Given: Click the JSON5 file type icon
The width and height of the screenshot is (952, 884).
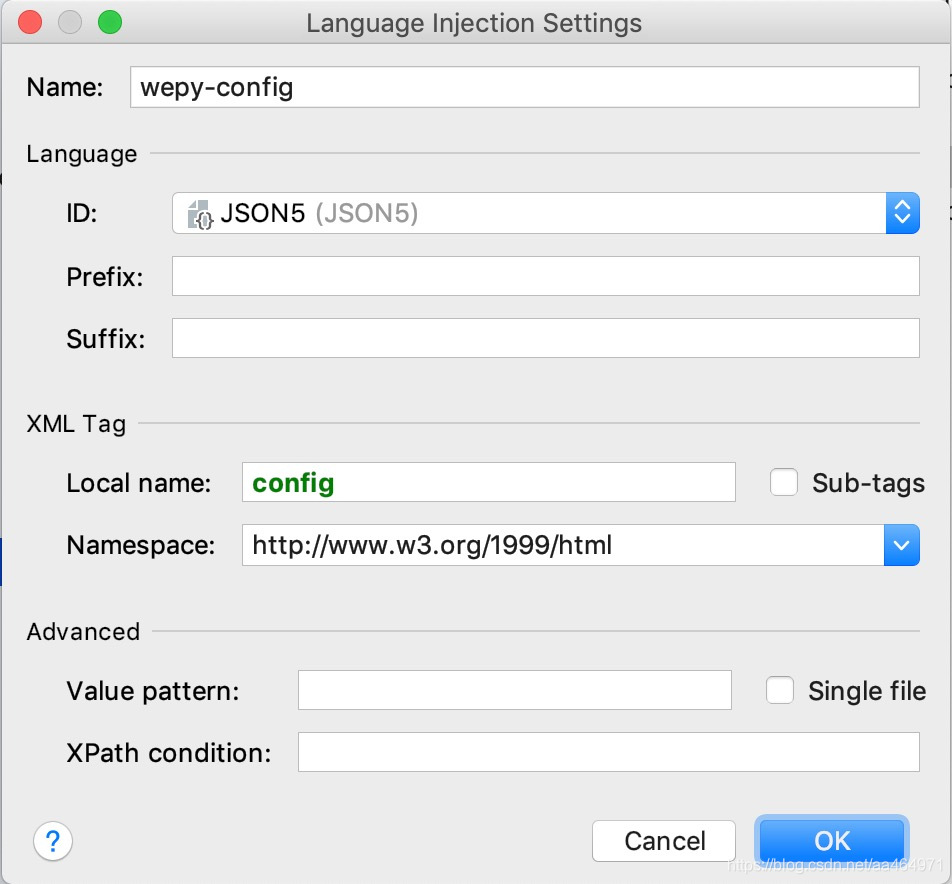Looking at the screenshot, I should point(200,214).
